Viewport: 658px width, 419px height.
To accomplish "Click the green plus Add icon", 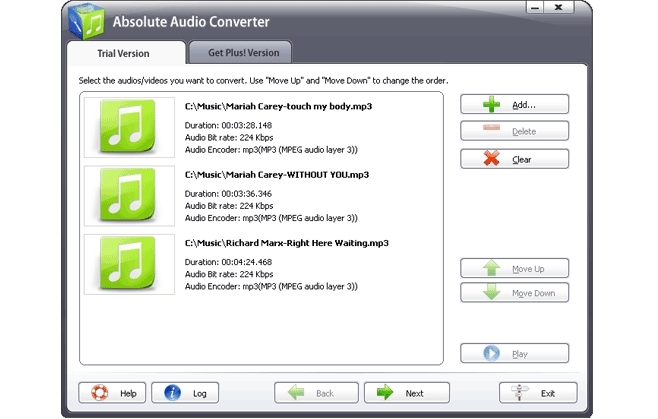I will tap(491, 105).
